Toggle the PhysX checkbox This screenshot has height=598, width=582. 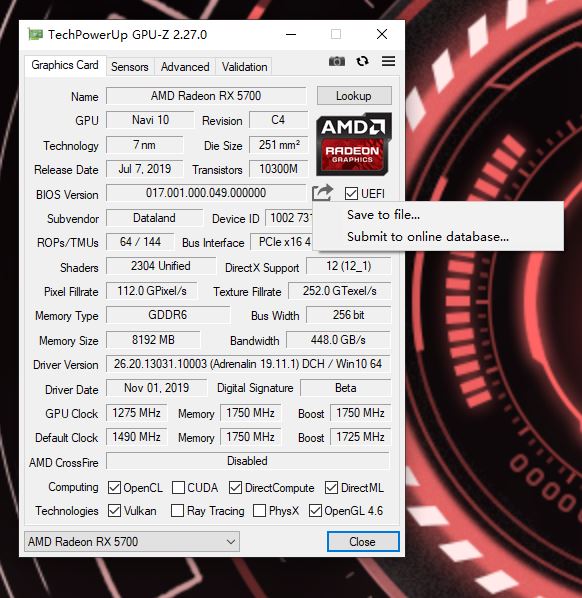259,511
